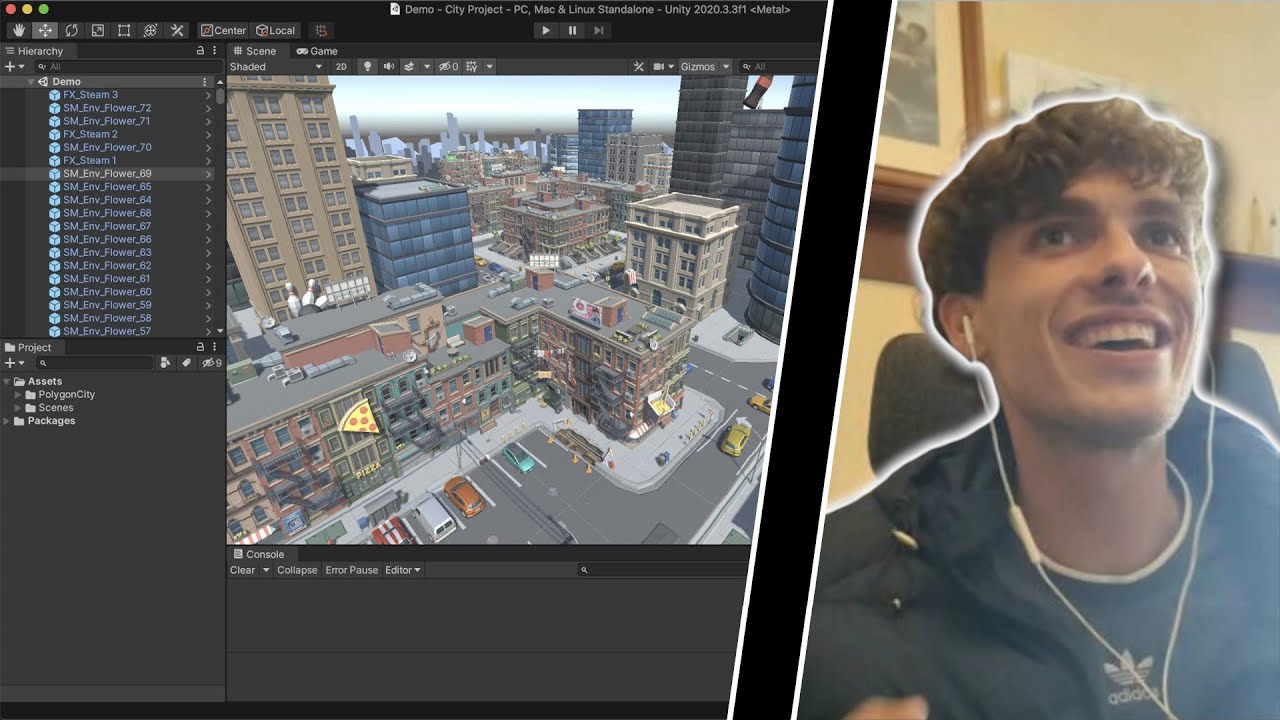Viewport: 1280px width, 720px height.
Task: Click the grid snapping icon in toolbar
Action: (320, 30)
